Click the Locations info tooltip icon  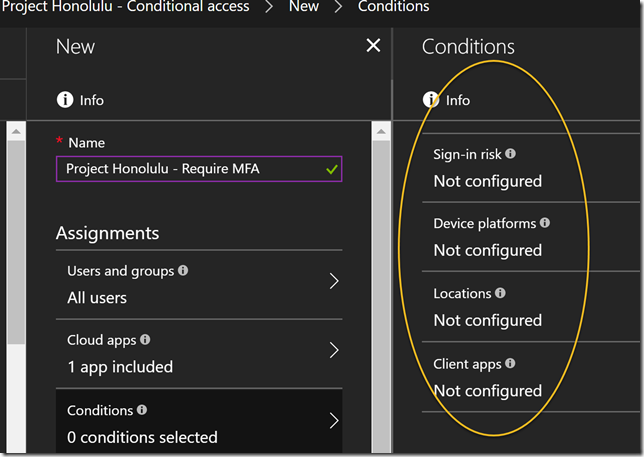(500, 293)
